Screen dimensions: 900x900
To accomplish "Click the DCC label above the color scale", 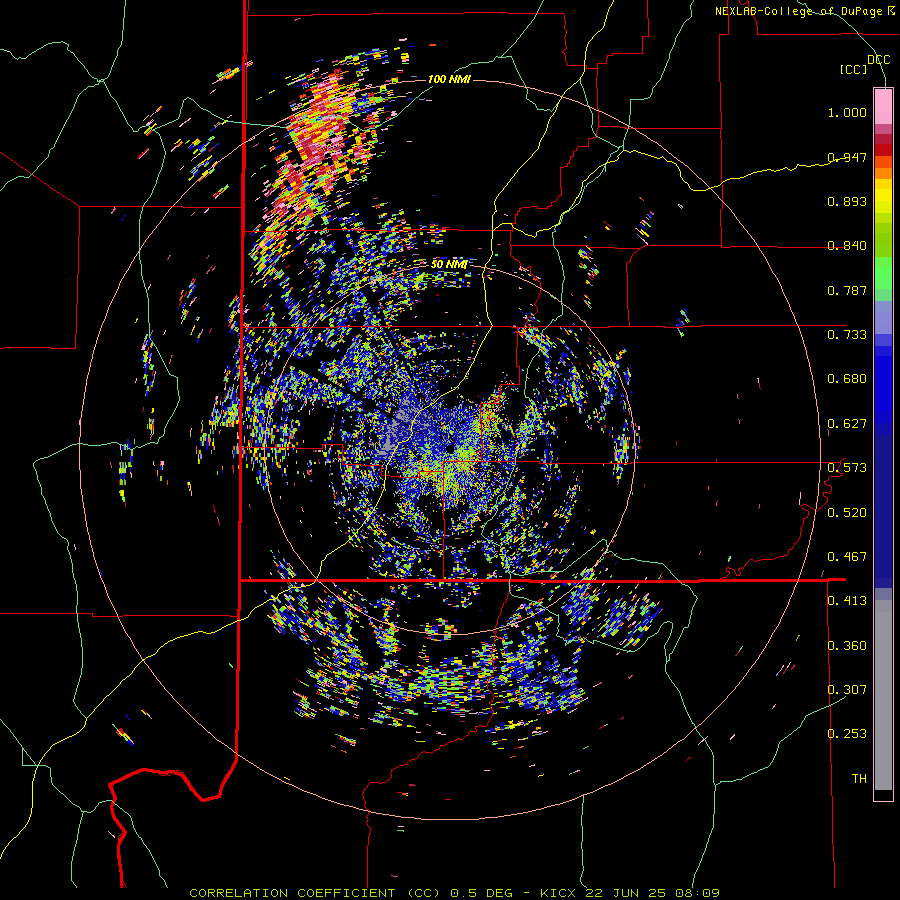I will [x=878, y=59].
